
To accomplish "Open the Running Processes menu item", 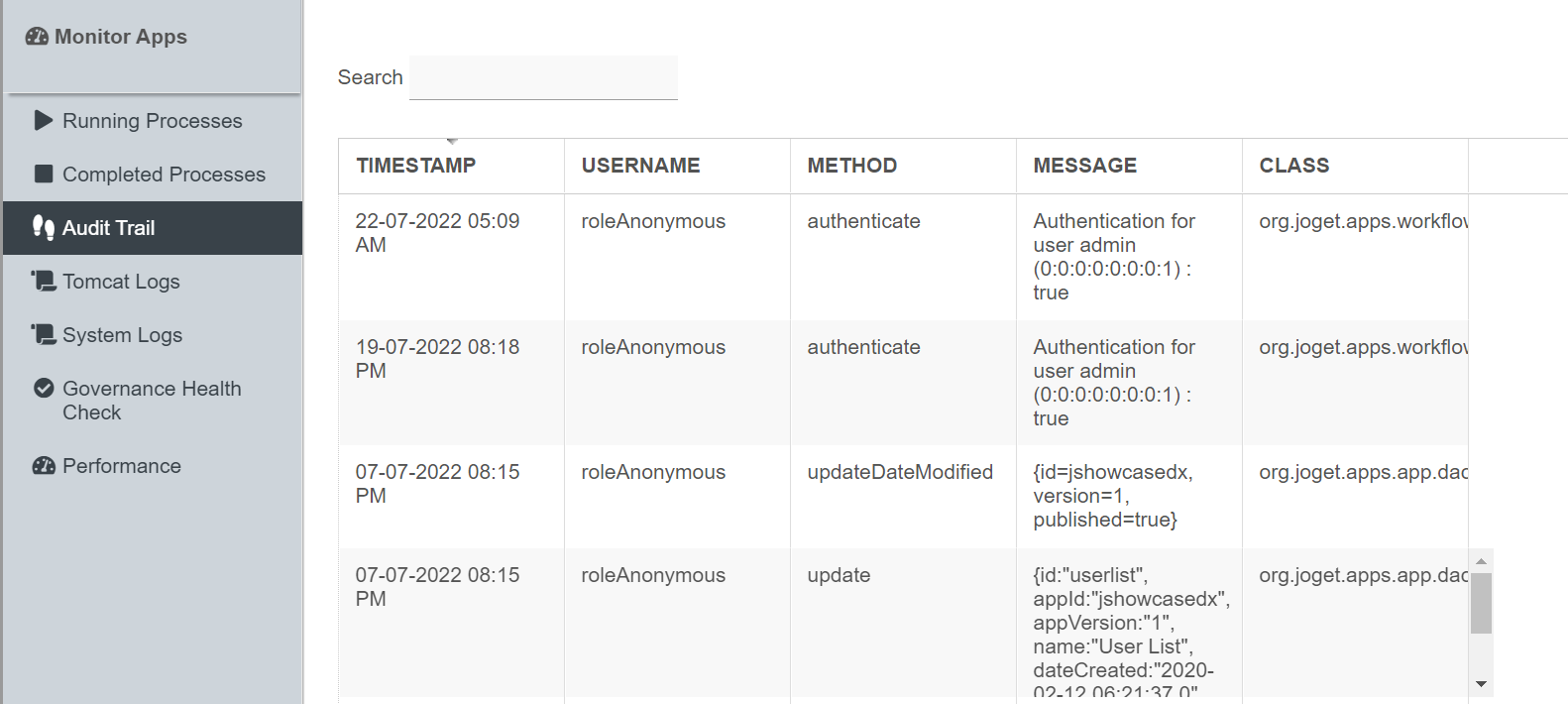I will (152, 121).
